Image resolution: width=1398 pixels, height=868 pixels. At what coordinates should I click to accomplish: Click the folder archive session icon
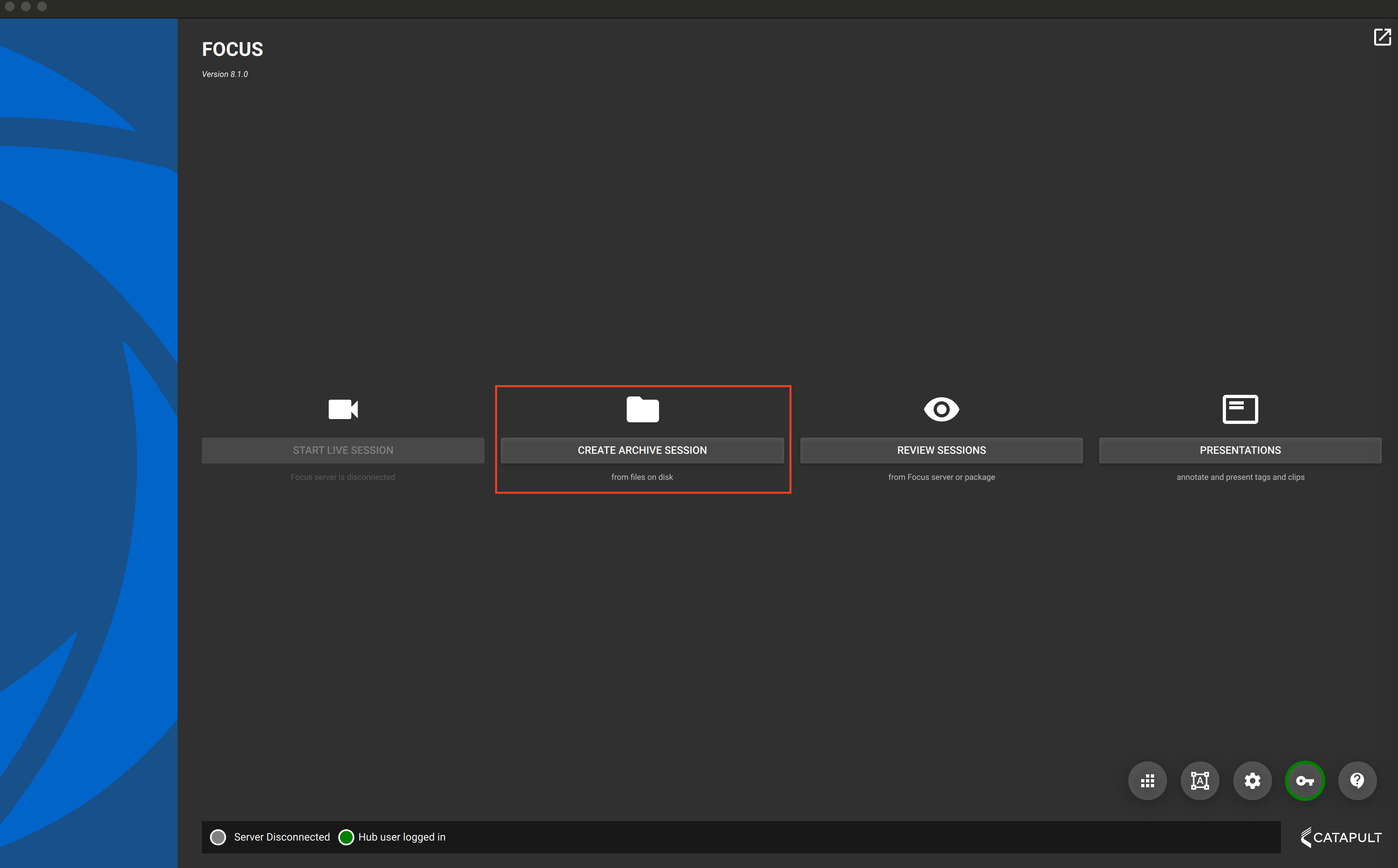[642, 409]
